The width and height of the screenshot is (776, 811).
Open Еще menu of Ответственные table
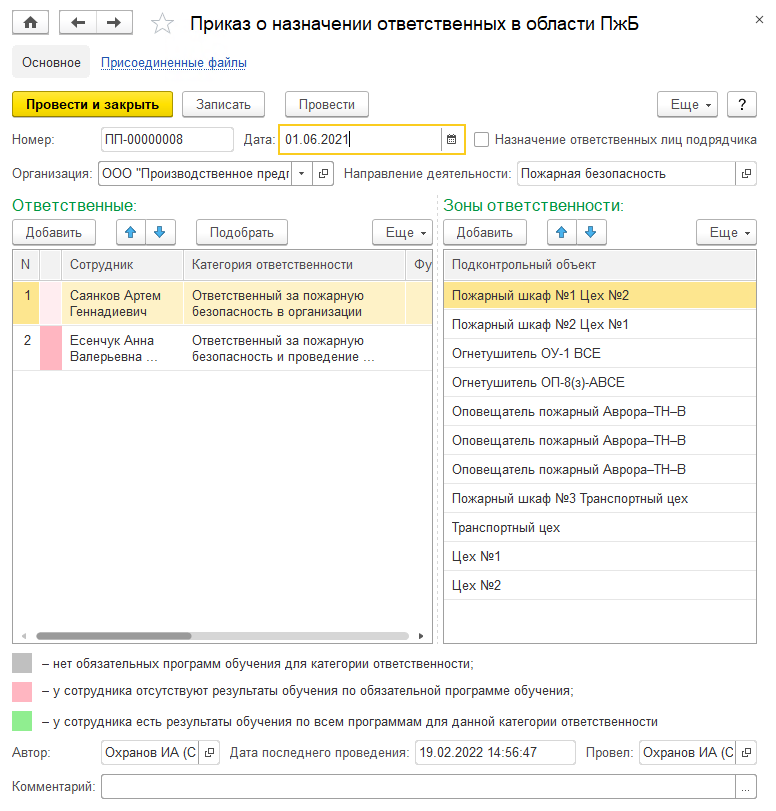pos(402,232)
